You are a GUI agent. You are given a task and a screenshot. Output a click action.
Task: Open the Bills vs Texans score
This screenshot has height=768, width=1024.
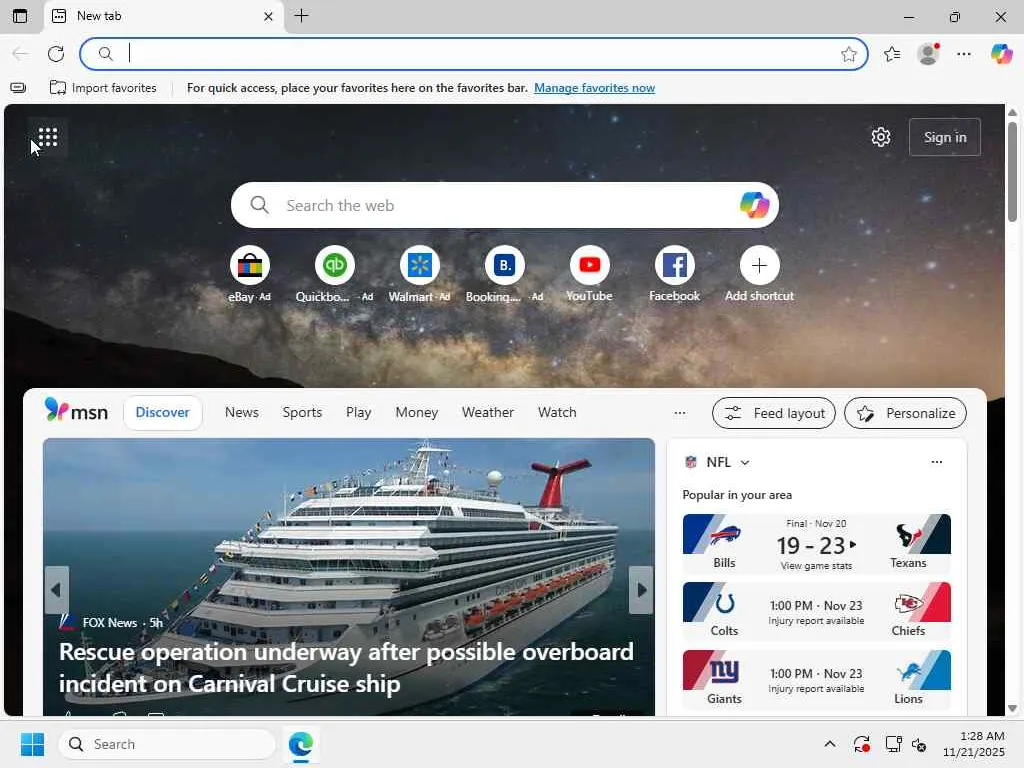click(816, 545)
